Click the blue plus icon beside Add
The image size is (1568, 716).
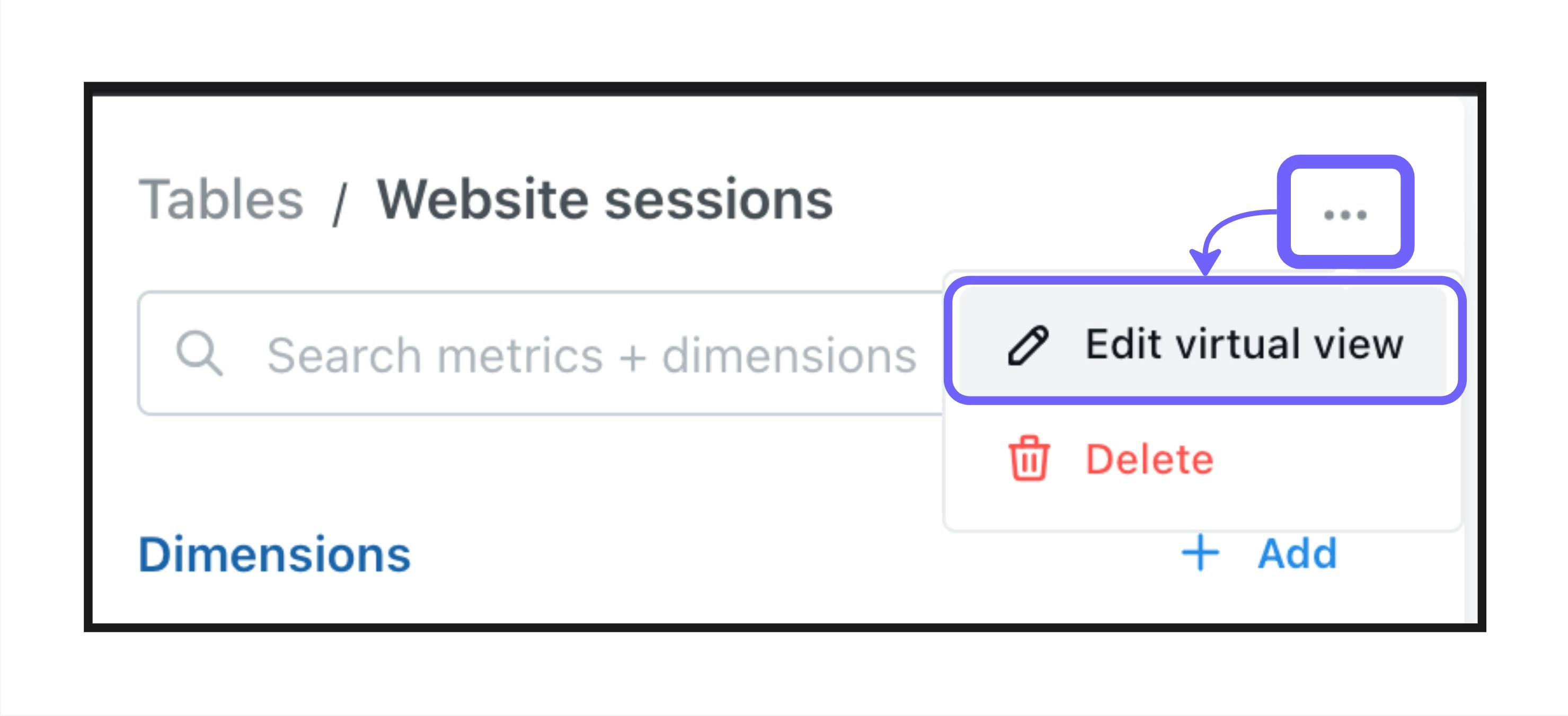pos(1200,553)
